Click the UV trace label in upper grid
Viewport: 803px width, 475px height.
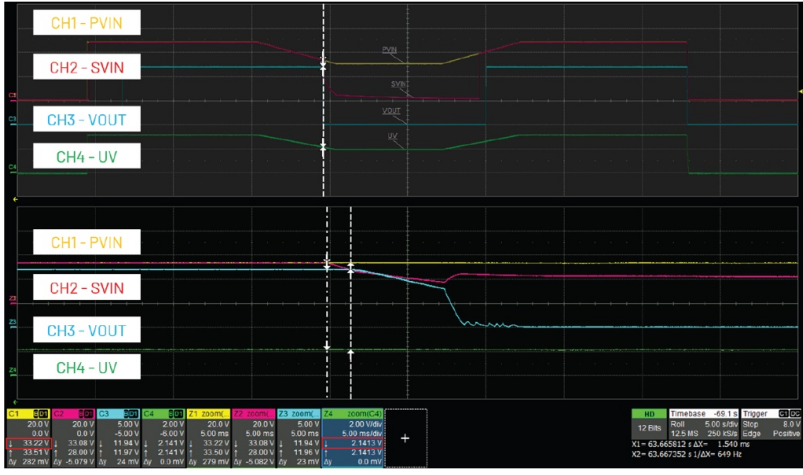point(393,134)
